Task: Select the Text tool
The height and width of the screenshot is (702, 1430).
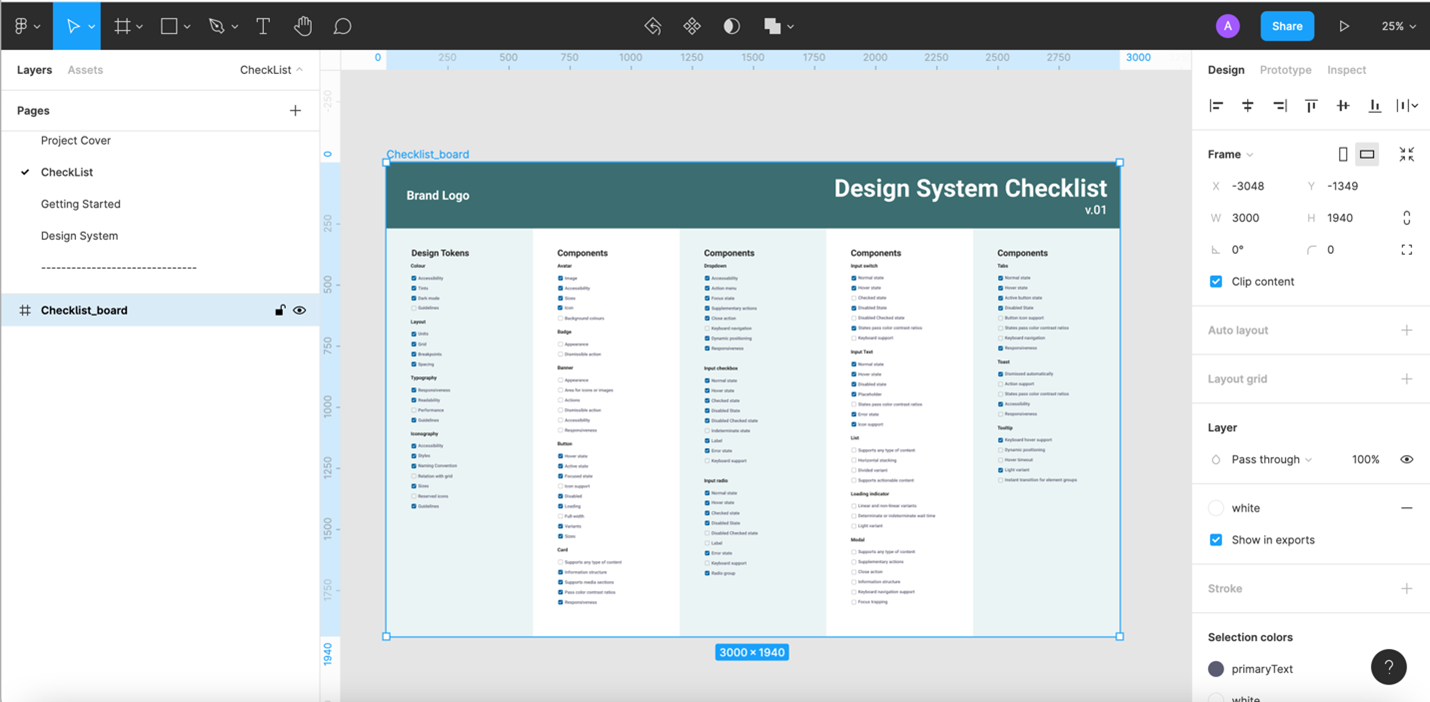Action: [263, 26]
